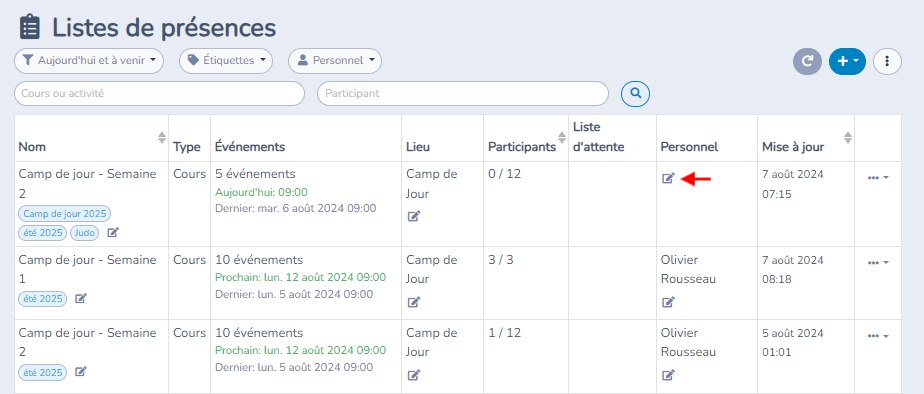Click "7 août 2024 07:15" update time
The height and width of the screenshot is (394, 924).
coord(793,184)
